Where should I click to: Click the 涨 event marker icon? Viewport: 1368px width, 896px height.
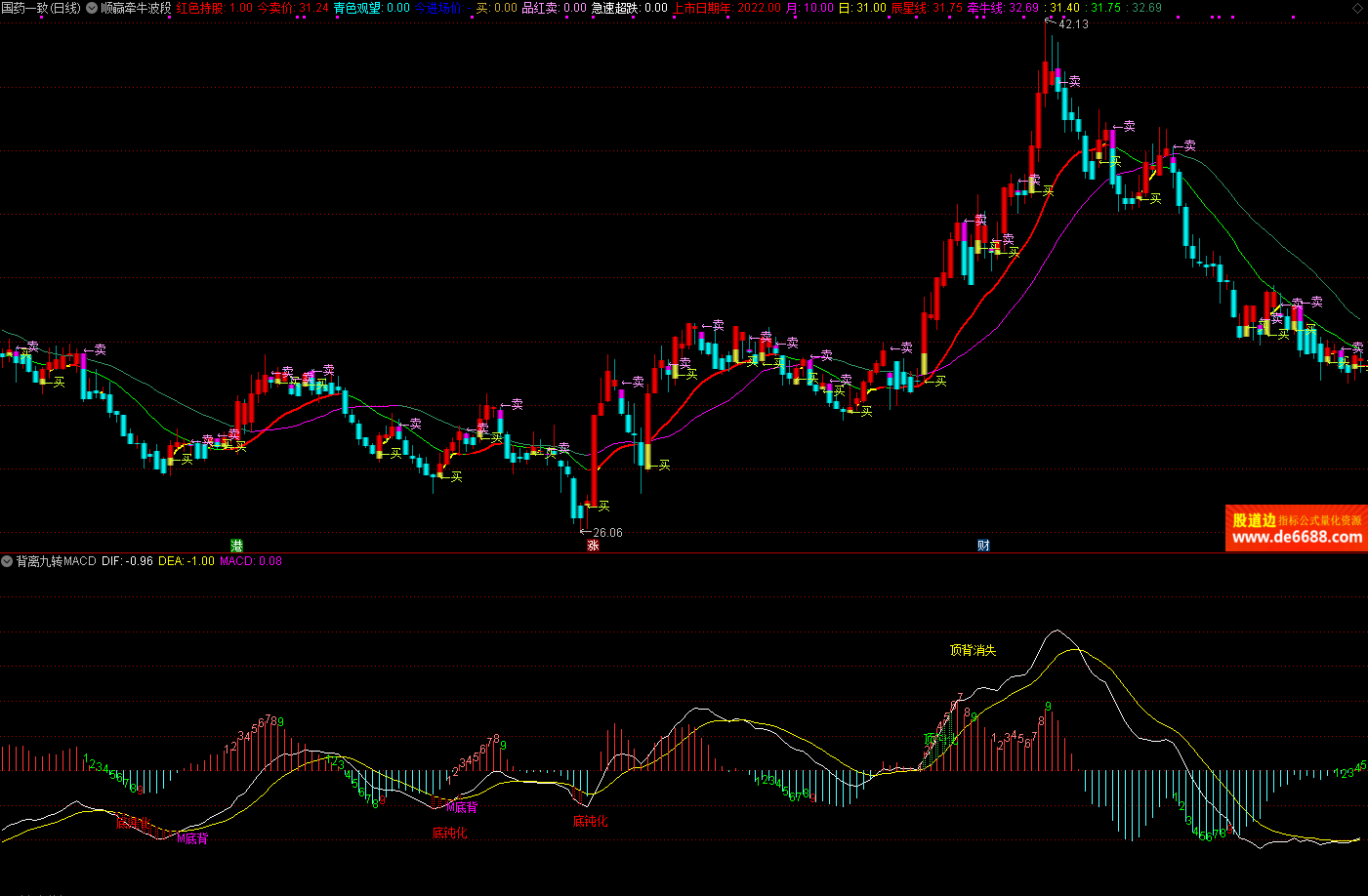coord(593,545)
